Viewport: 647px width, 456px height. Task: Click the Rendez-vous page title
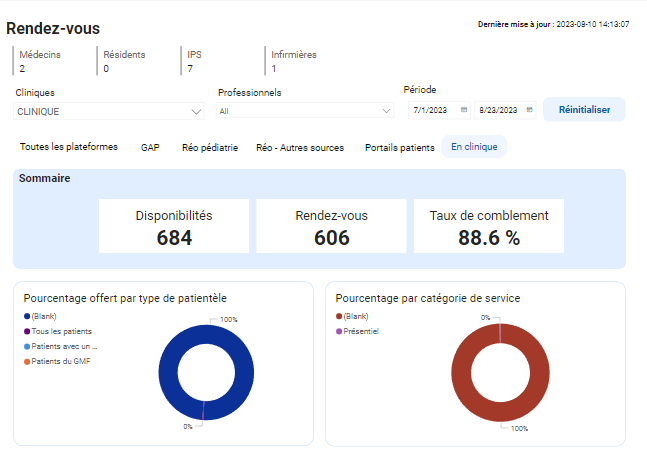(53, 28)
